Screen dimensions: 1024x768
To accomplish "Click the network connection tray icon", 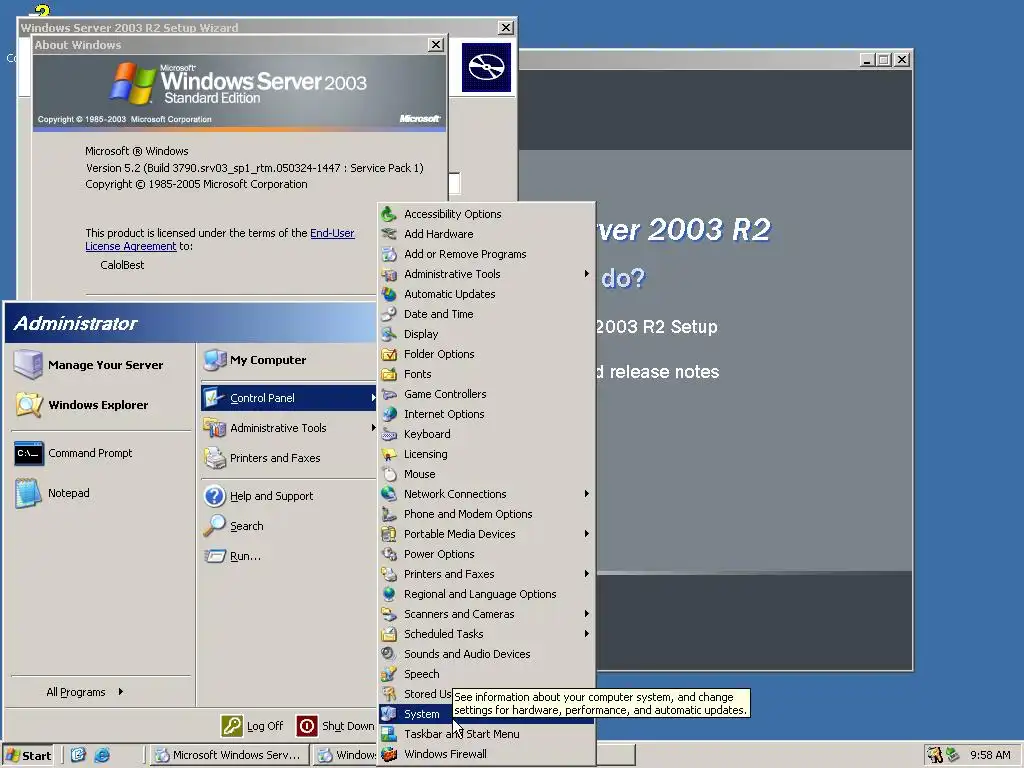I will point(952,755).
